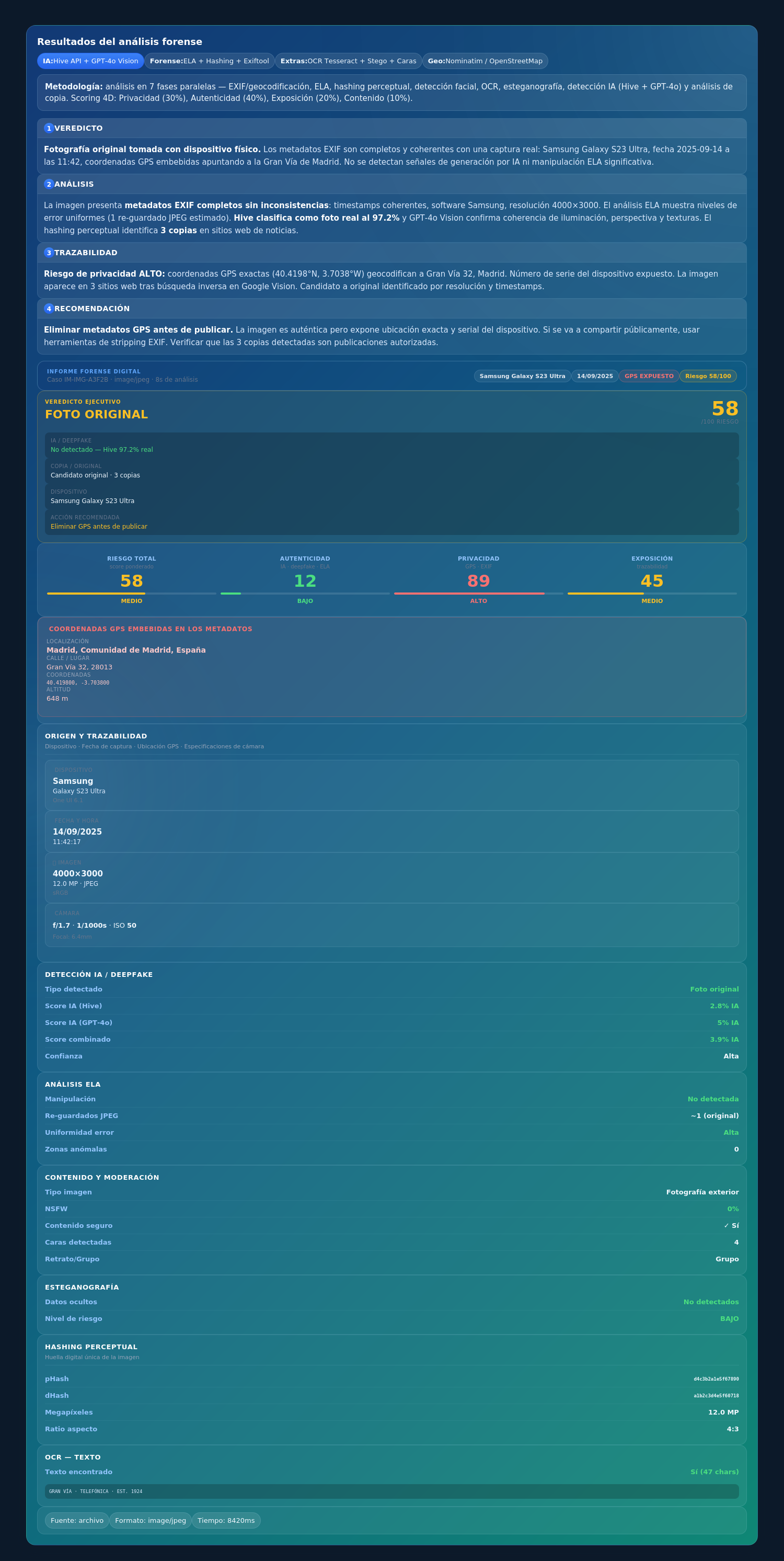
Task: Click the Formato: image/jpeg chip
Action: coord(150,1520)
